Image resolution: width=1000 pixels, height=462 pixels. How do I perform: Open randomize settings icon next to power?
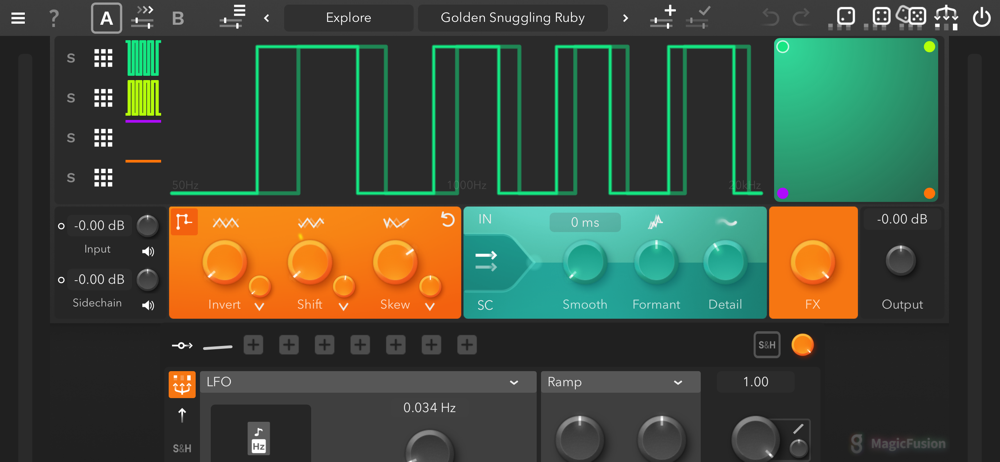[x=946, y=16]
